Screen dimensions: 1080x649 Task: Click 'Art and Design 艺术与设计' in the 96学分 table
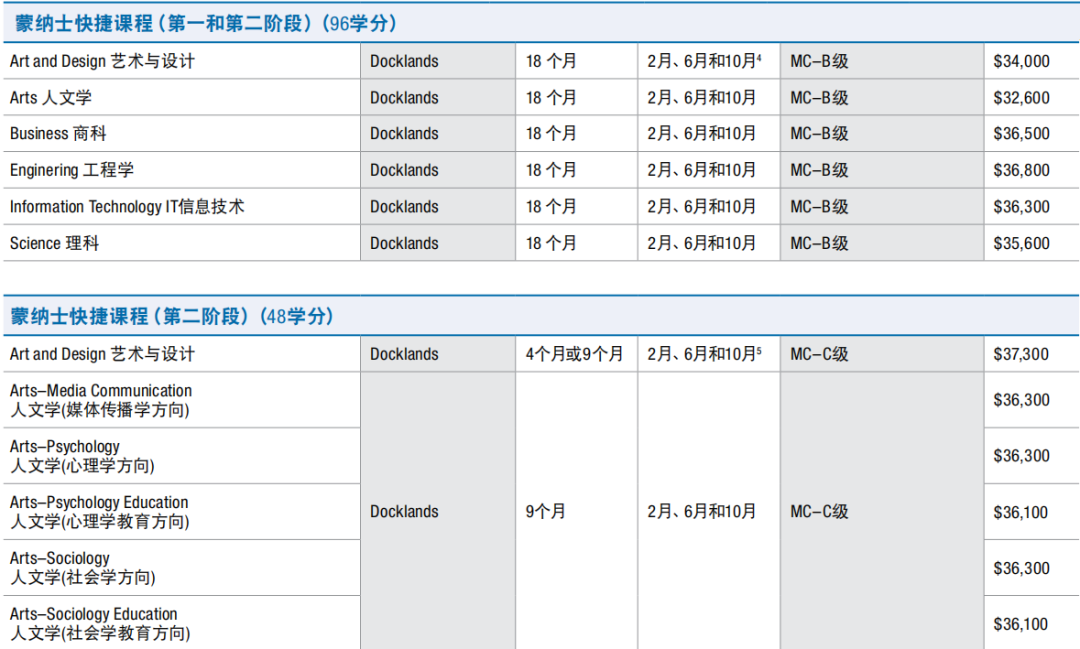click(x=102, y=61)
